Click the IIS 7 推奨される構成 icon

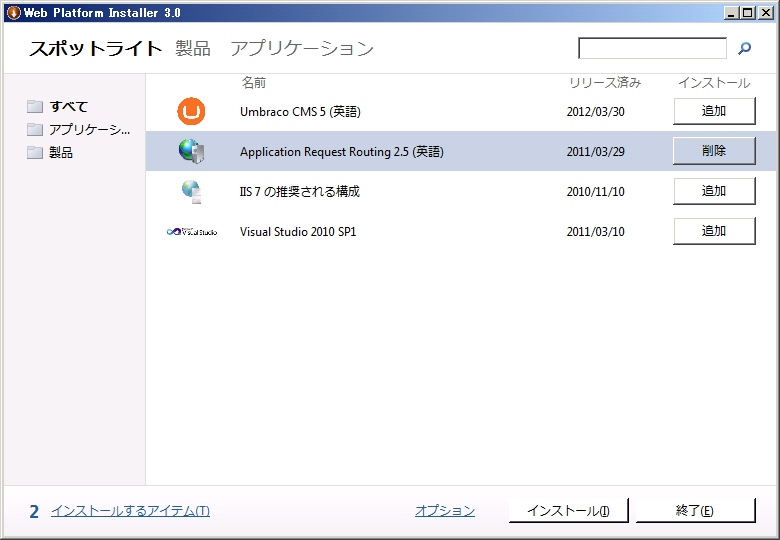192,191
